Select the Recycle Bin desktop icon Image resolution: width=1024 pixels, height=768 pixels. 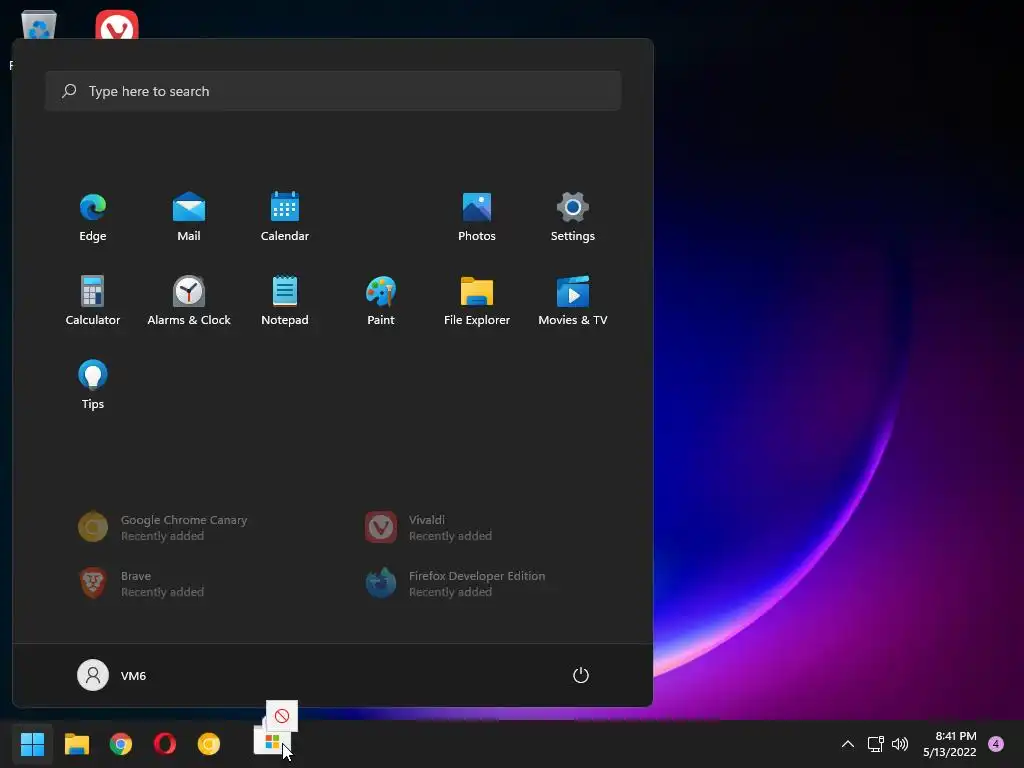click(x=39, y=25)
